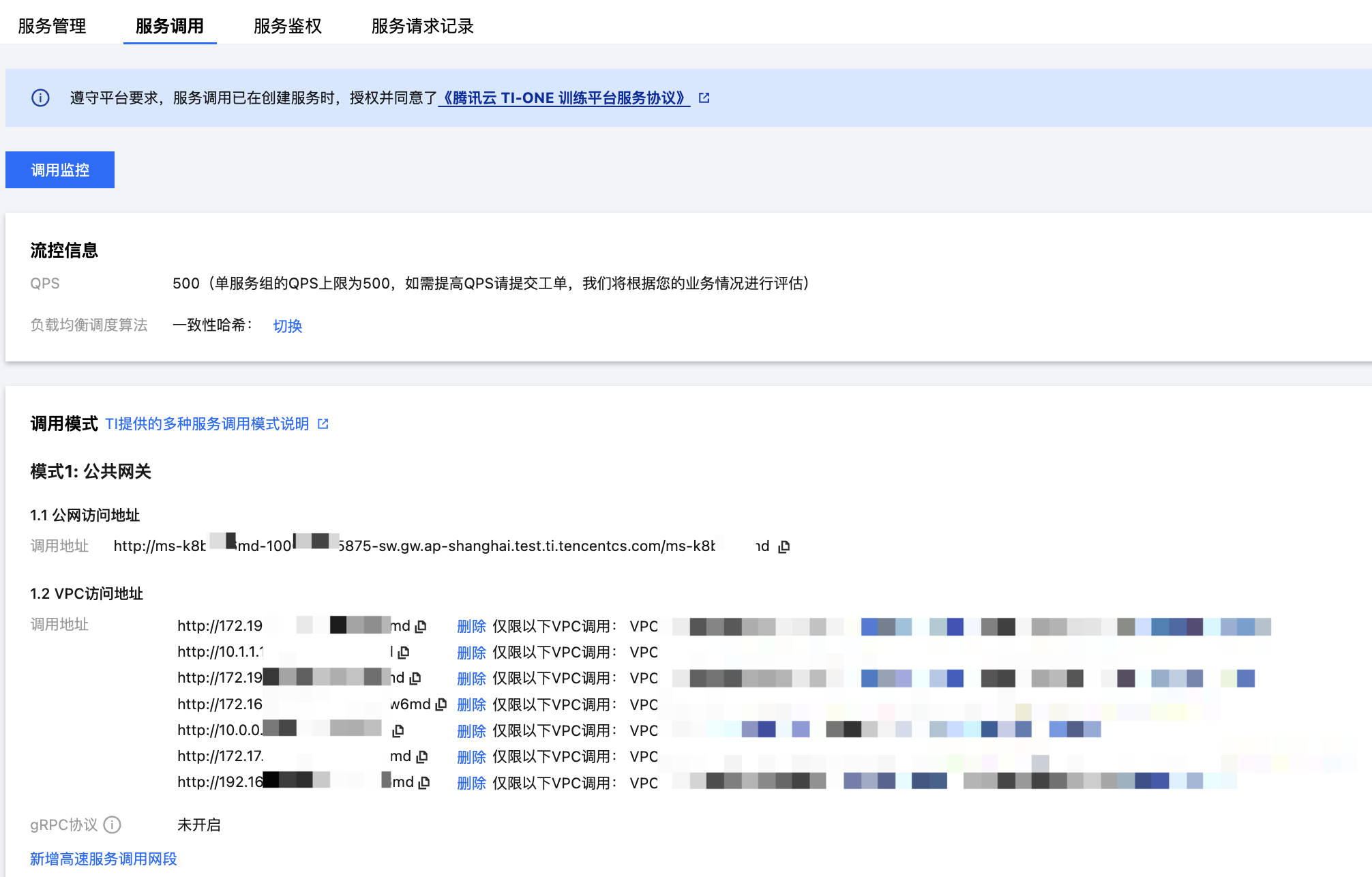
Task: Open external link icon beside service agreement
Action: tap(704, 98)
